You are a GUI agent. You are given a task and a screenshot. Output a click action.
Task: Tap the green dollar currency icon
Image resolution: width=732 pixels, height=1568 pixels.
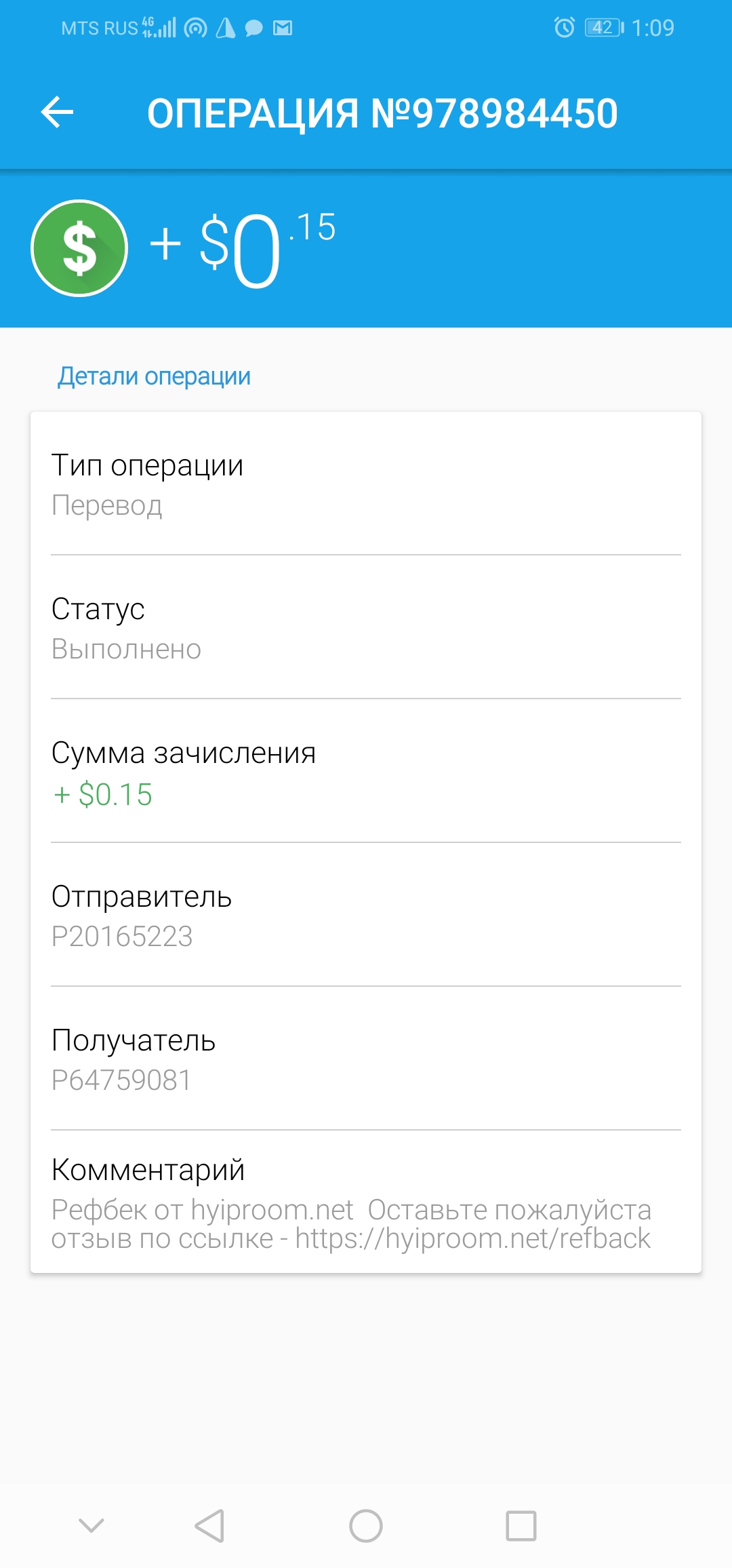pos(79,248)
